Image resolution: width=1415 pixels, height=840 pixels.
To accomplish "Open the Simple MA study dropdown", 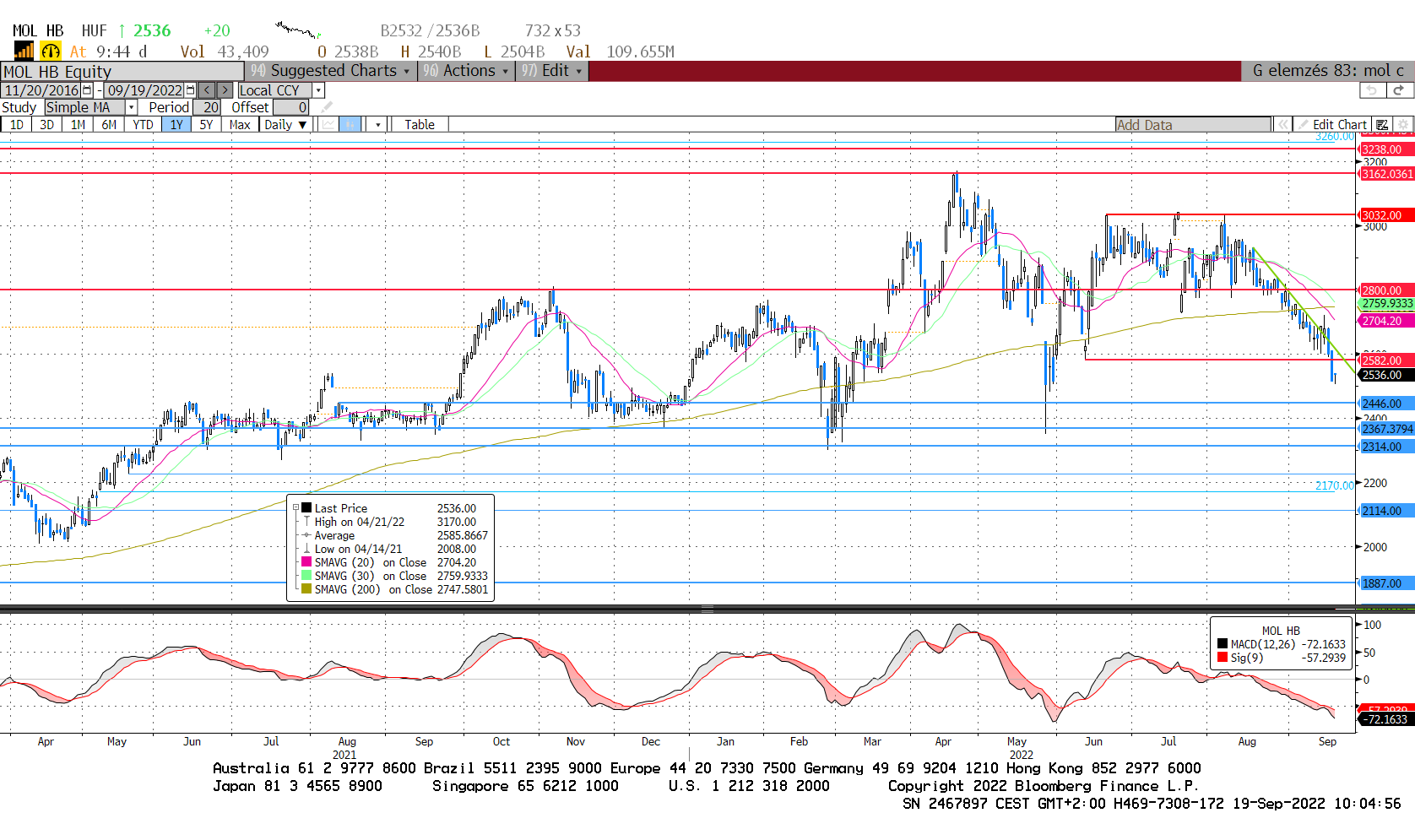I will click(x=131, y=107).
